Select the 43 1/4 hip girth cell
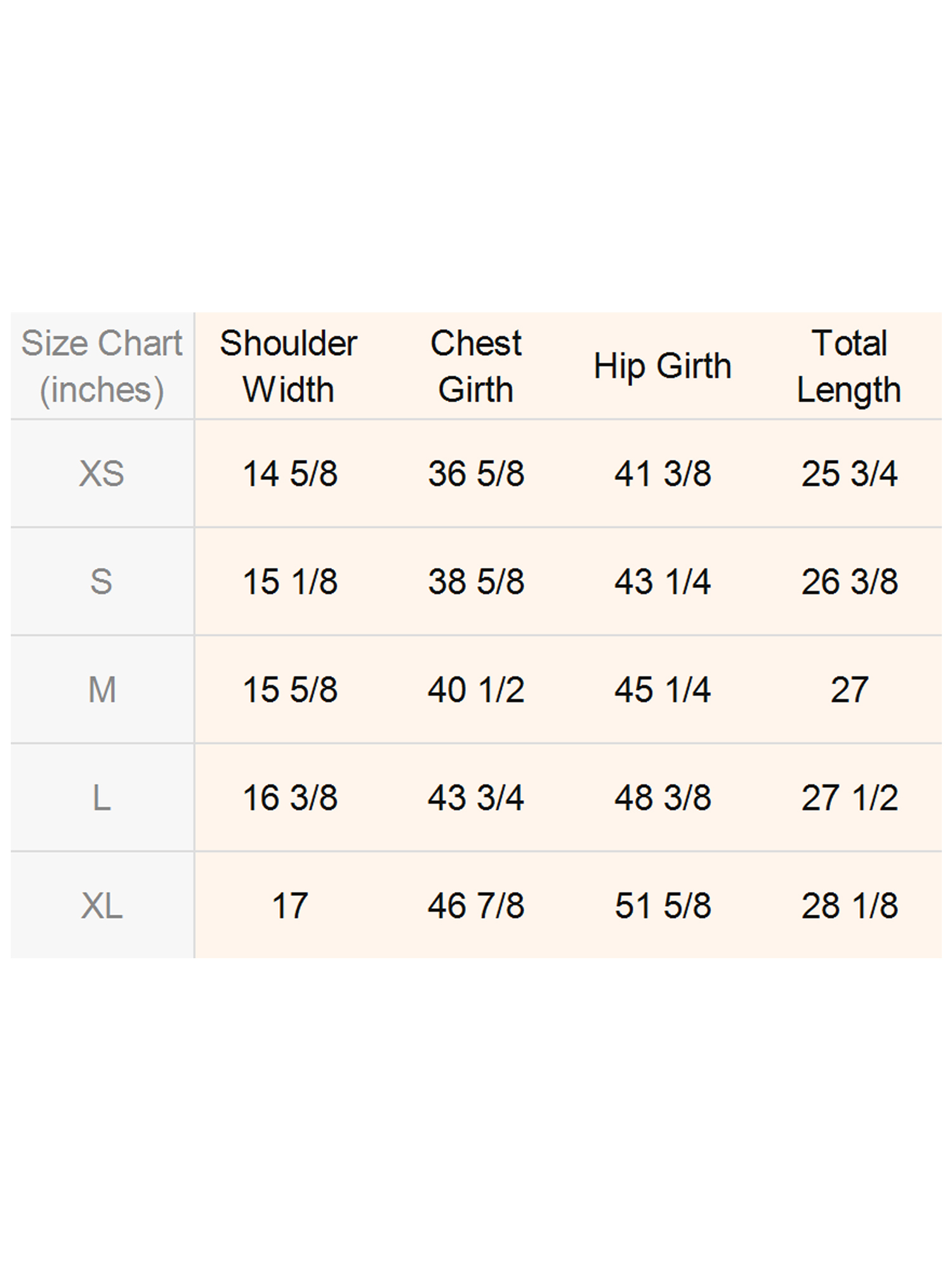Viewport: 952px width, 1270px height. [x=663, y=582]
